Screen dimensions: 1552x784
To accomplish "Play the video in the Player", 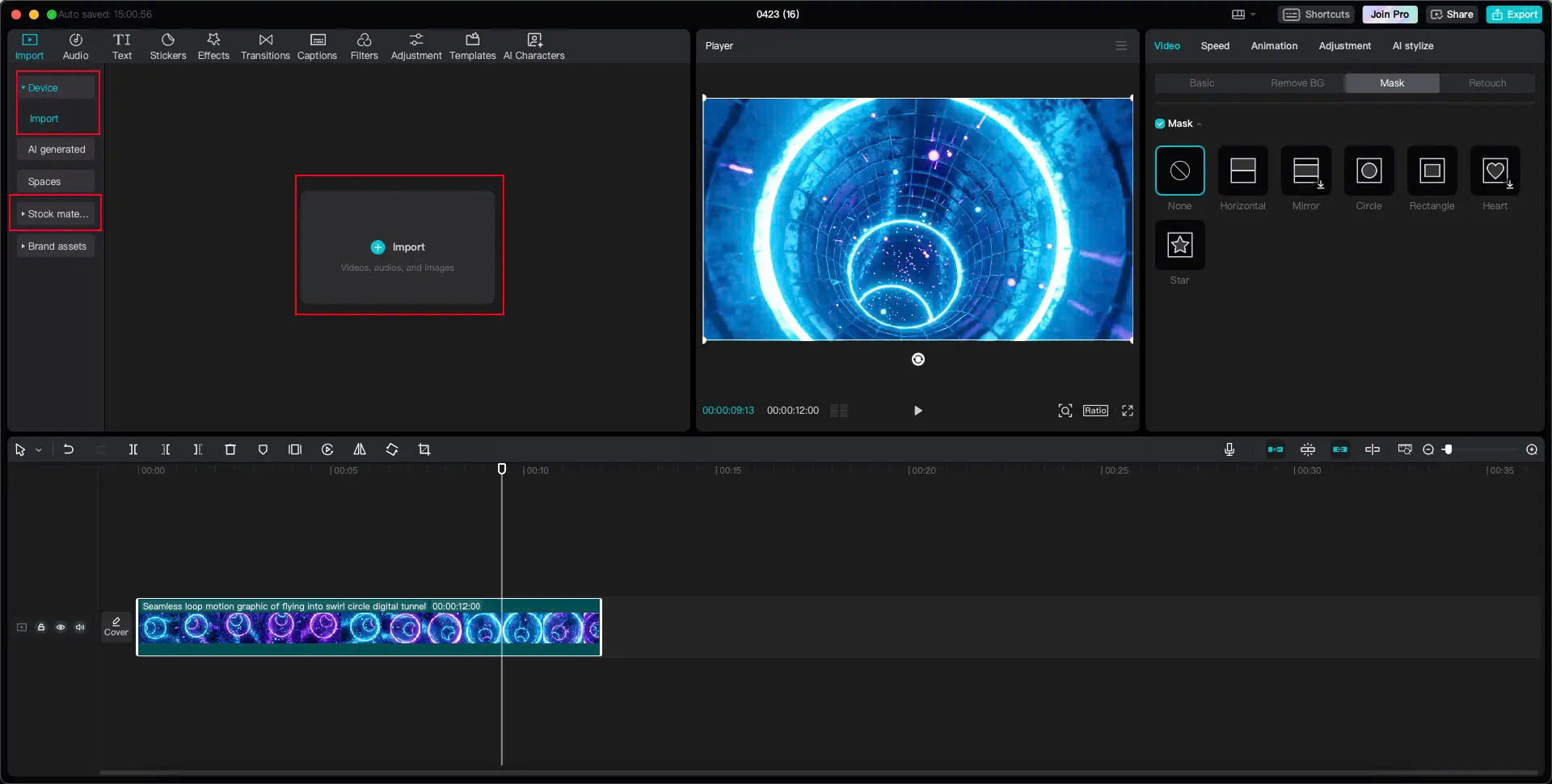I will click(x=917, y=411).
